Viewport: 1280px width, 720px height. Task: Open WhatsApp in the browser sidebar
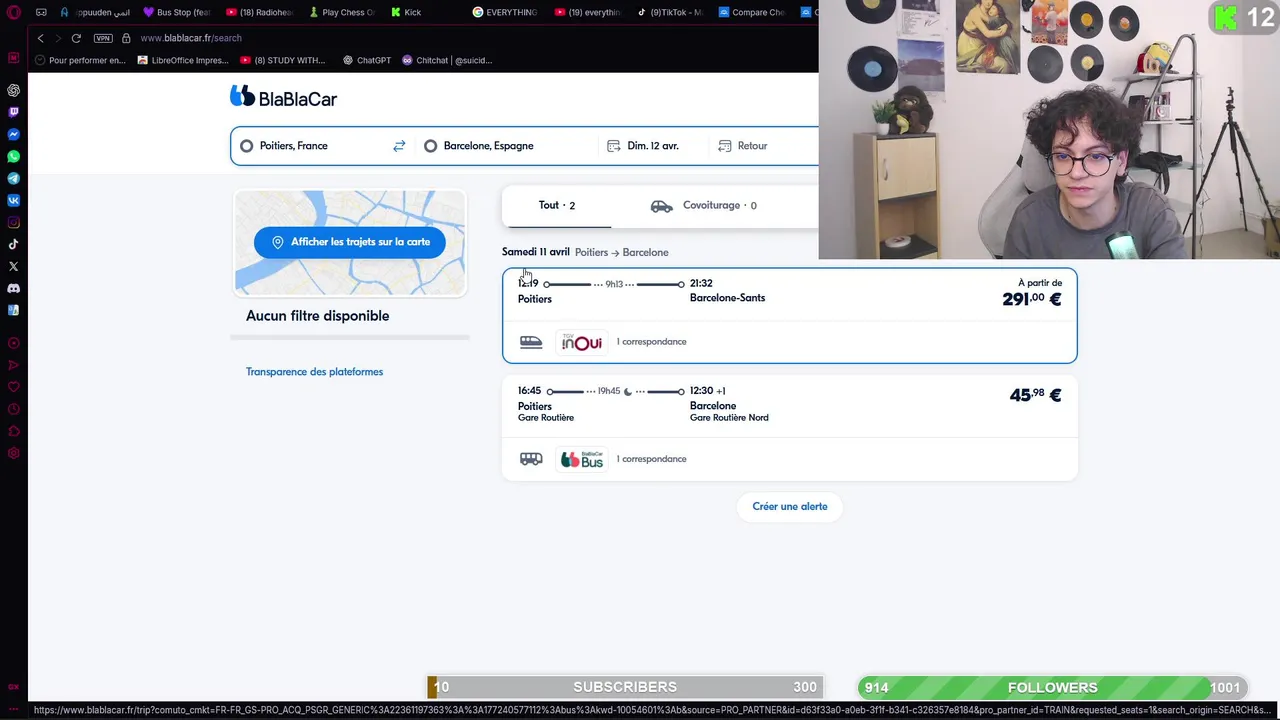click(13, 156)
